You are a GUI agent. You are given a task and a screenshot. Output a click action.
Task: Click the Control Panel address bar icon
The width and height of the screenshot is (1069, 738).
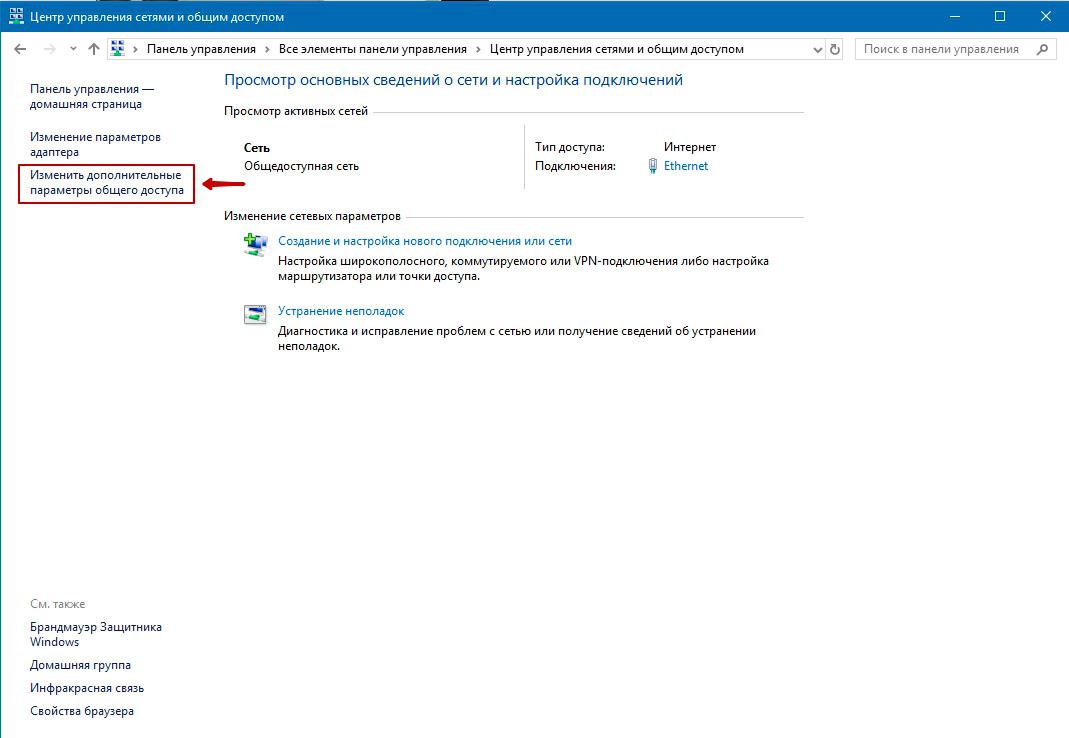[117, 48]
